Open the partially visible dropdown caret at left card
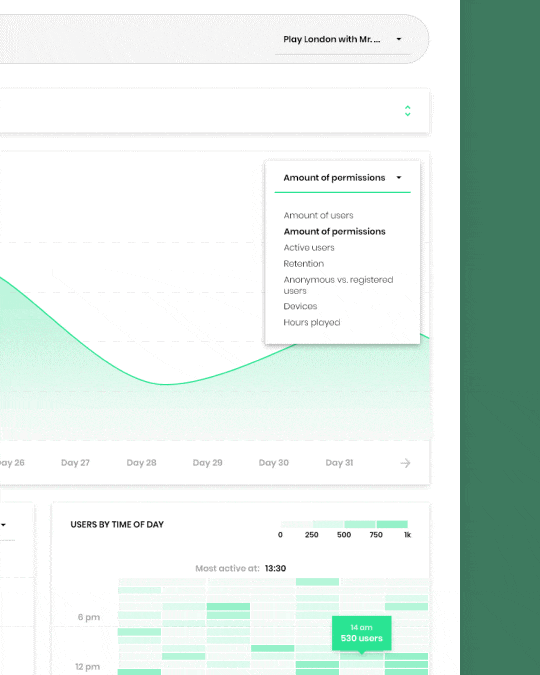The image size is (540, 675). point(3,525)
